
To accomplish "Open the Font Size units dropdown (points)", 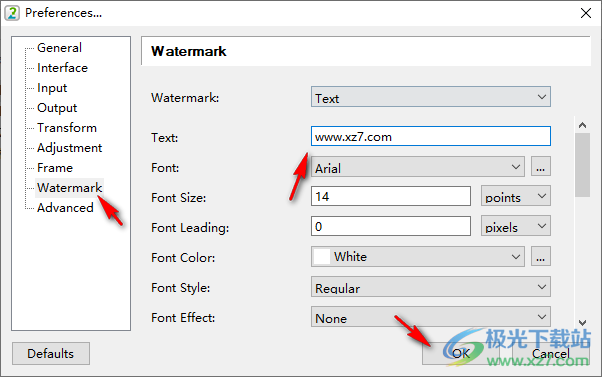I will point(516,196).
